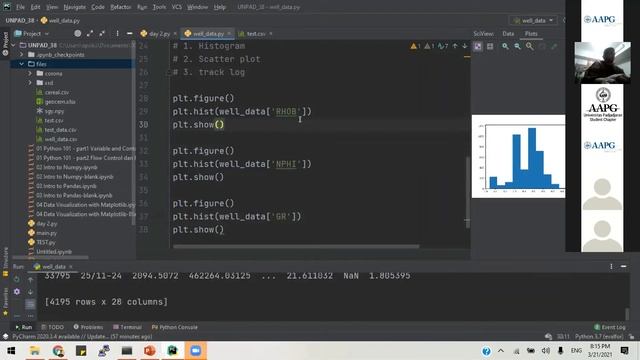
Task: Hide the Project tool window
Action: [129, 33]
